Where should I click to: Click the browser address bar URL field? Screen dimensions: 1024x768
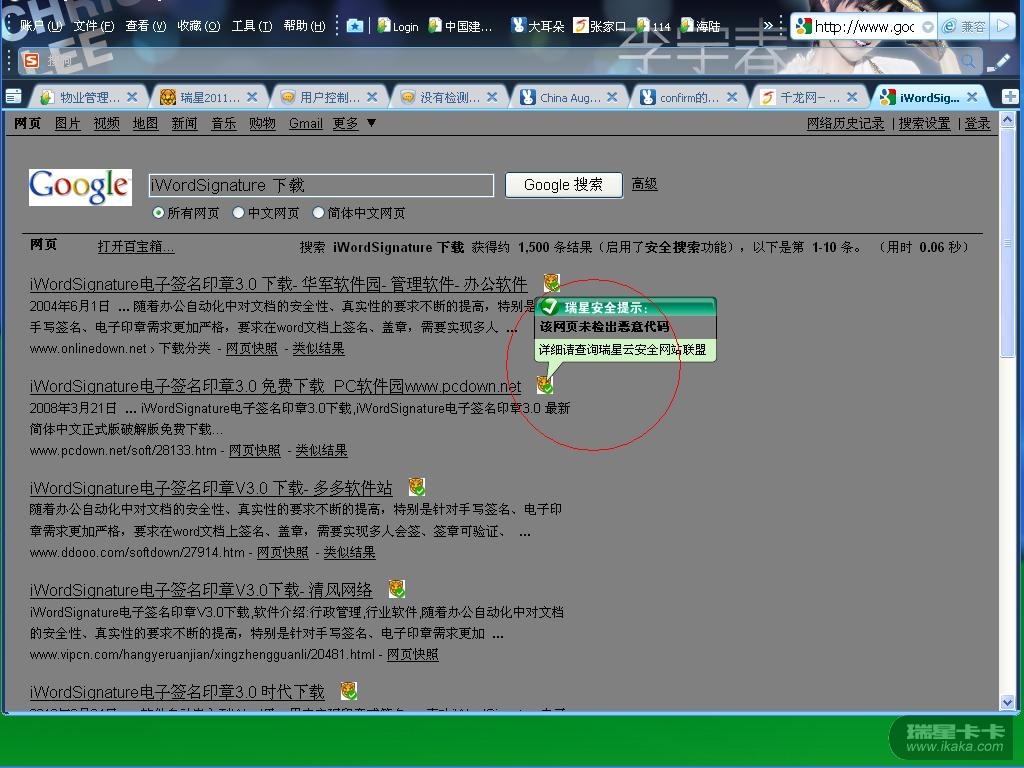coord(863,27)
